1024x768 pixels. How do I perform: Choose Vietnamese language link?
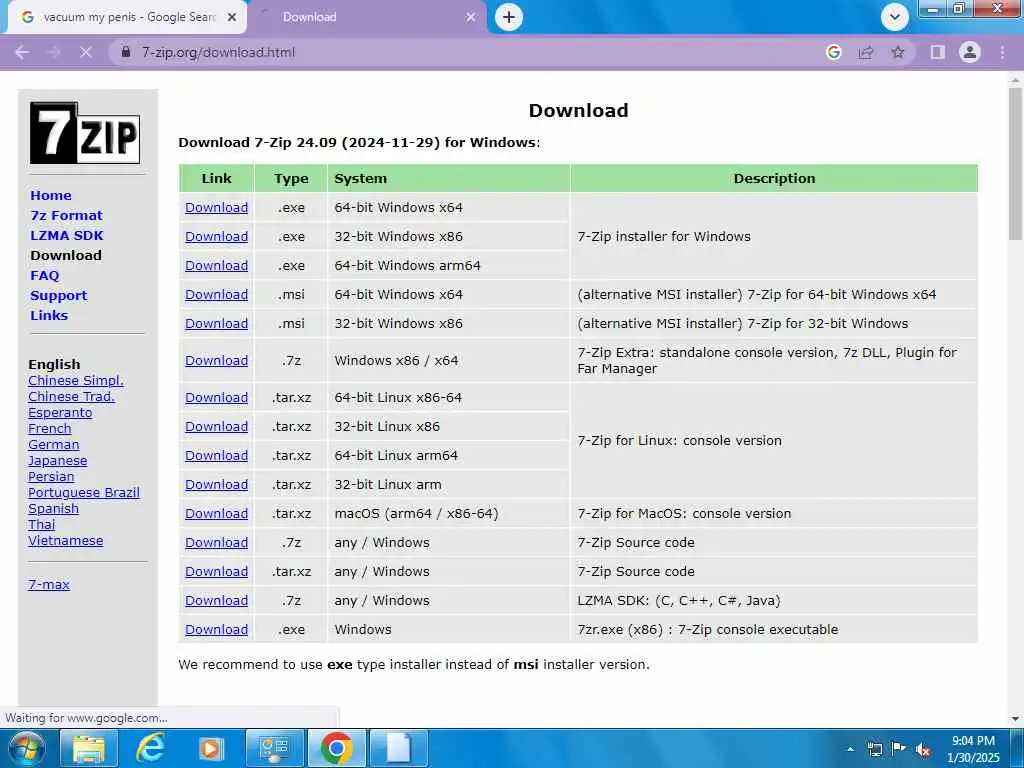pos(65,541)
